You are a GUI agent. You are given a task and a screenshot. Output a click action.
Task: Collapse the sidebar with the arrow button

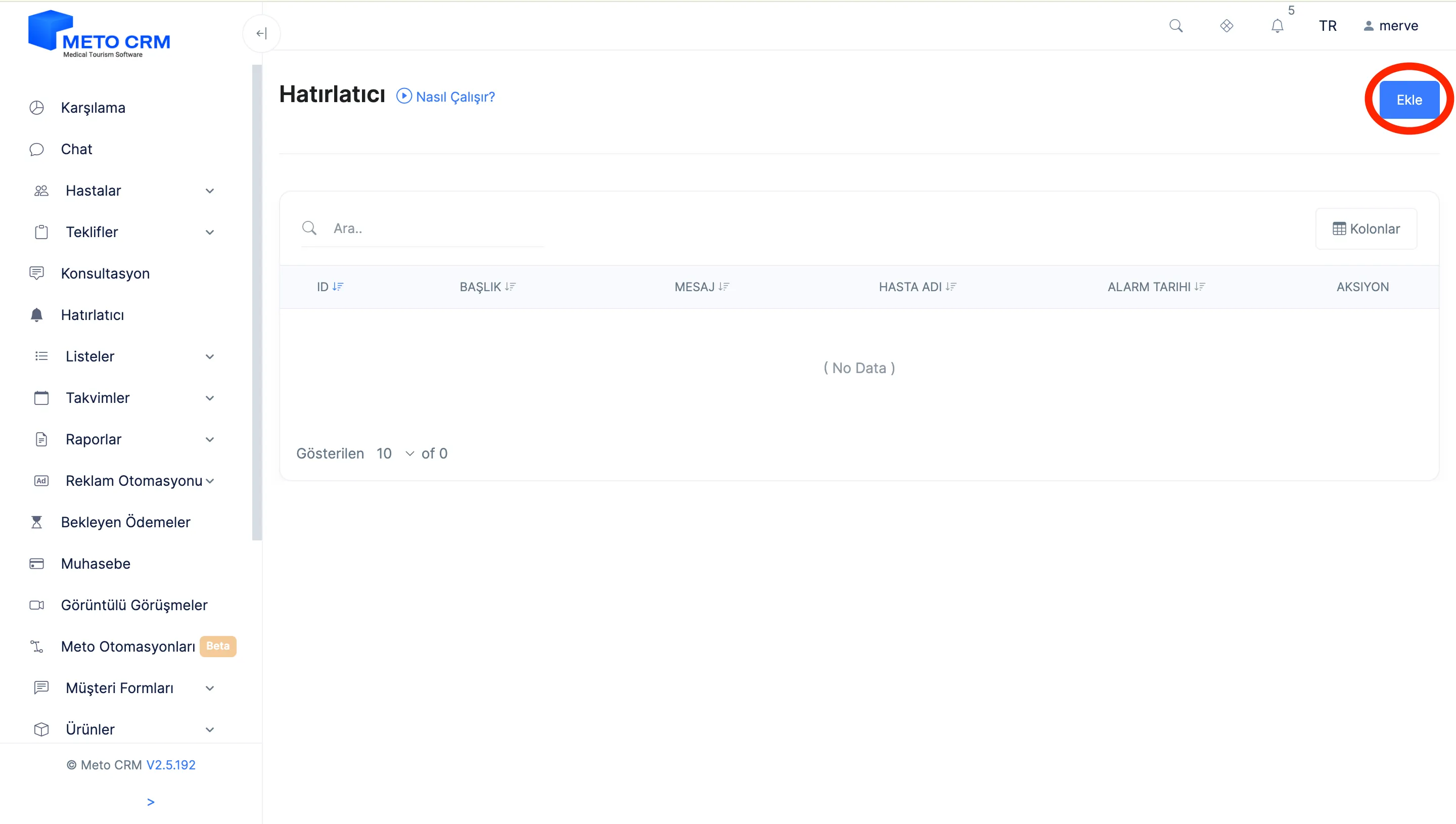tap(261, 33)
